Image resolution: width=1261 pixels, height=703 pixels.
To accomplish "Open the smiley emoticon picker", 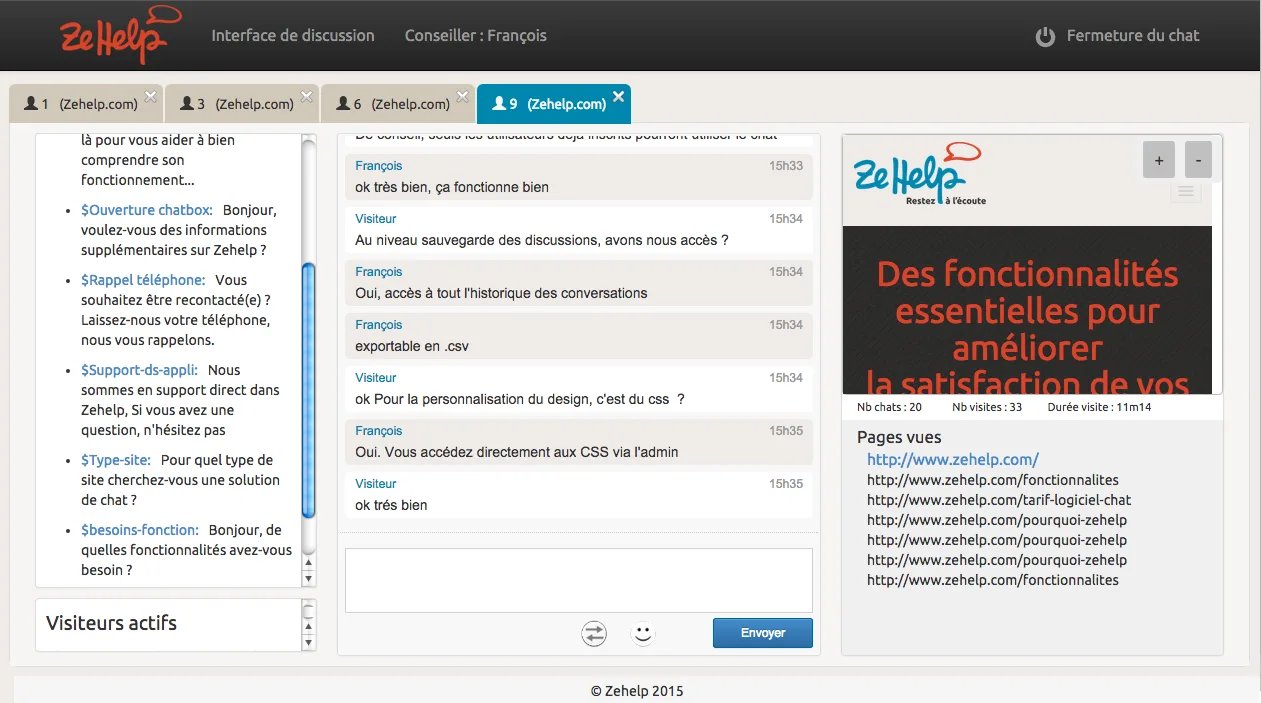I will (x=643, y=633).
